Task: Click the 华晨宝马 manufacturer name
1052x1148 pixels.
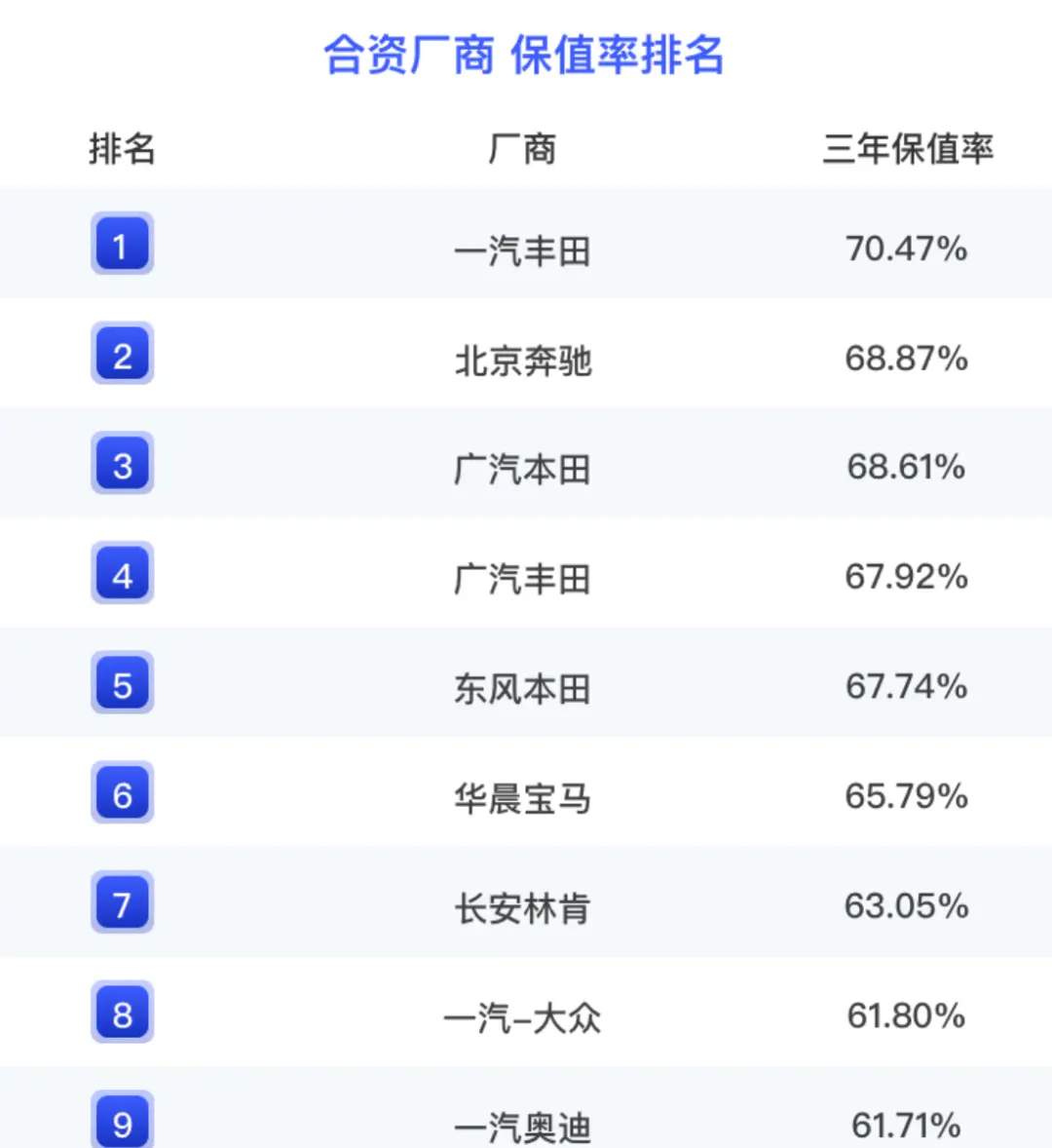Action: [522, 798]
